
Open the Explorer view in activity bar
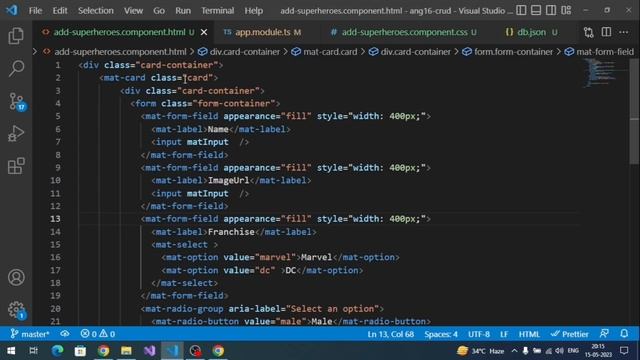tap(16, 36)
